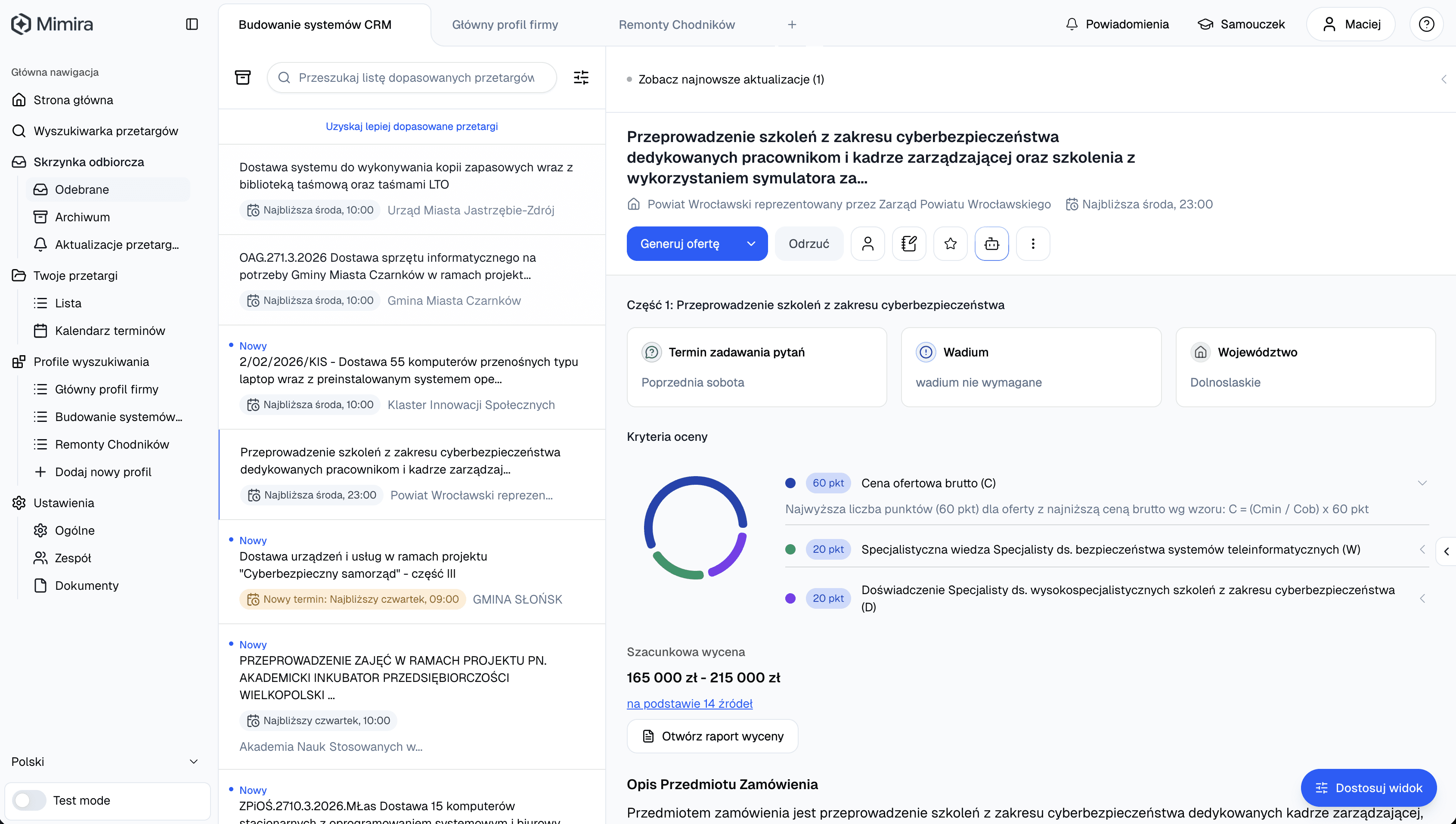This screenshot has width=1456, height=824.
Task: Toggle the Test mode switch
Action: pyautogui.click(x=29, y=800)
